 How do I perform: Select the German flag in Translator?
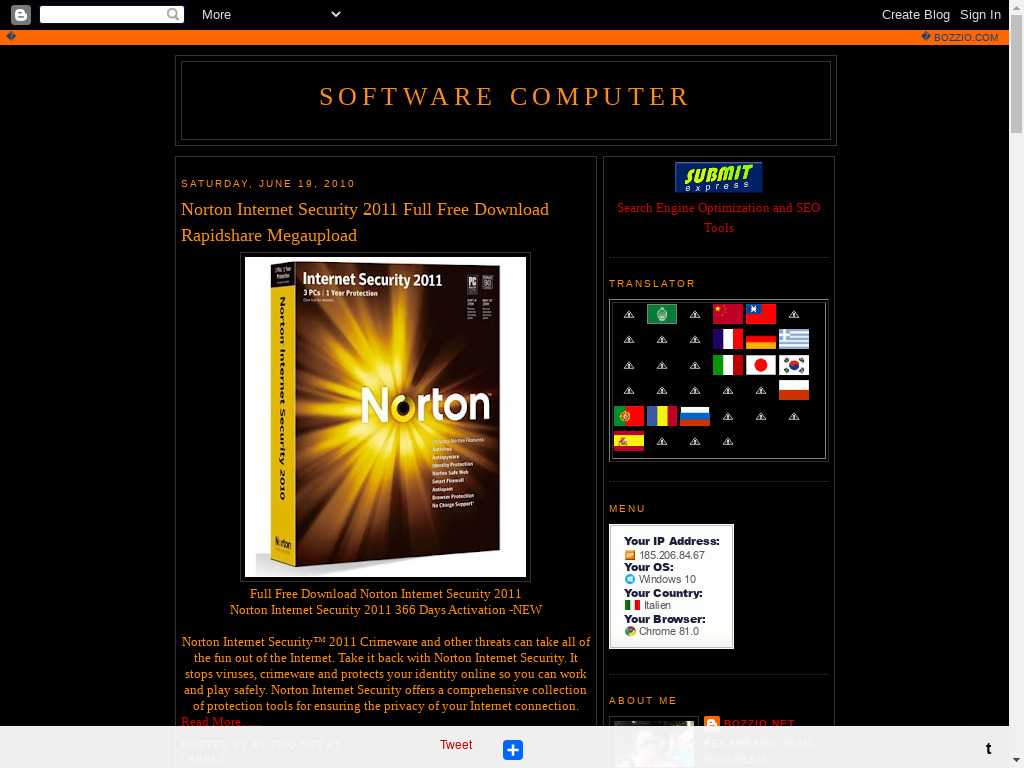click(761, 339)
